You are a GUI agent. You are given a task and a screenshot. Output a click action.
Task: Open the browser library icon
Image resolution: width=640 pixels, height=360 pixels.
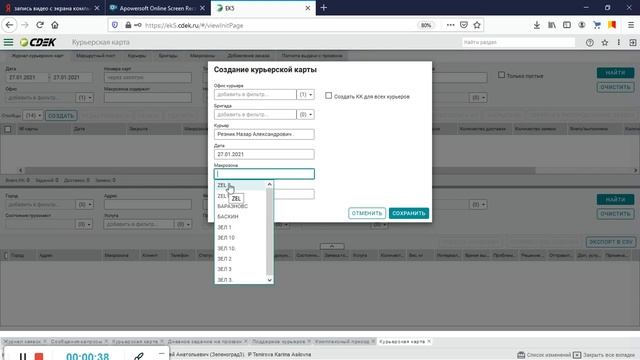[552, 25]
